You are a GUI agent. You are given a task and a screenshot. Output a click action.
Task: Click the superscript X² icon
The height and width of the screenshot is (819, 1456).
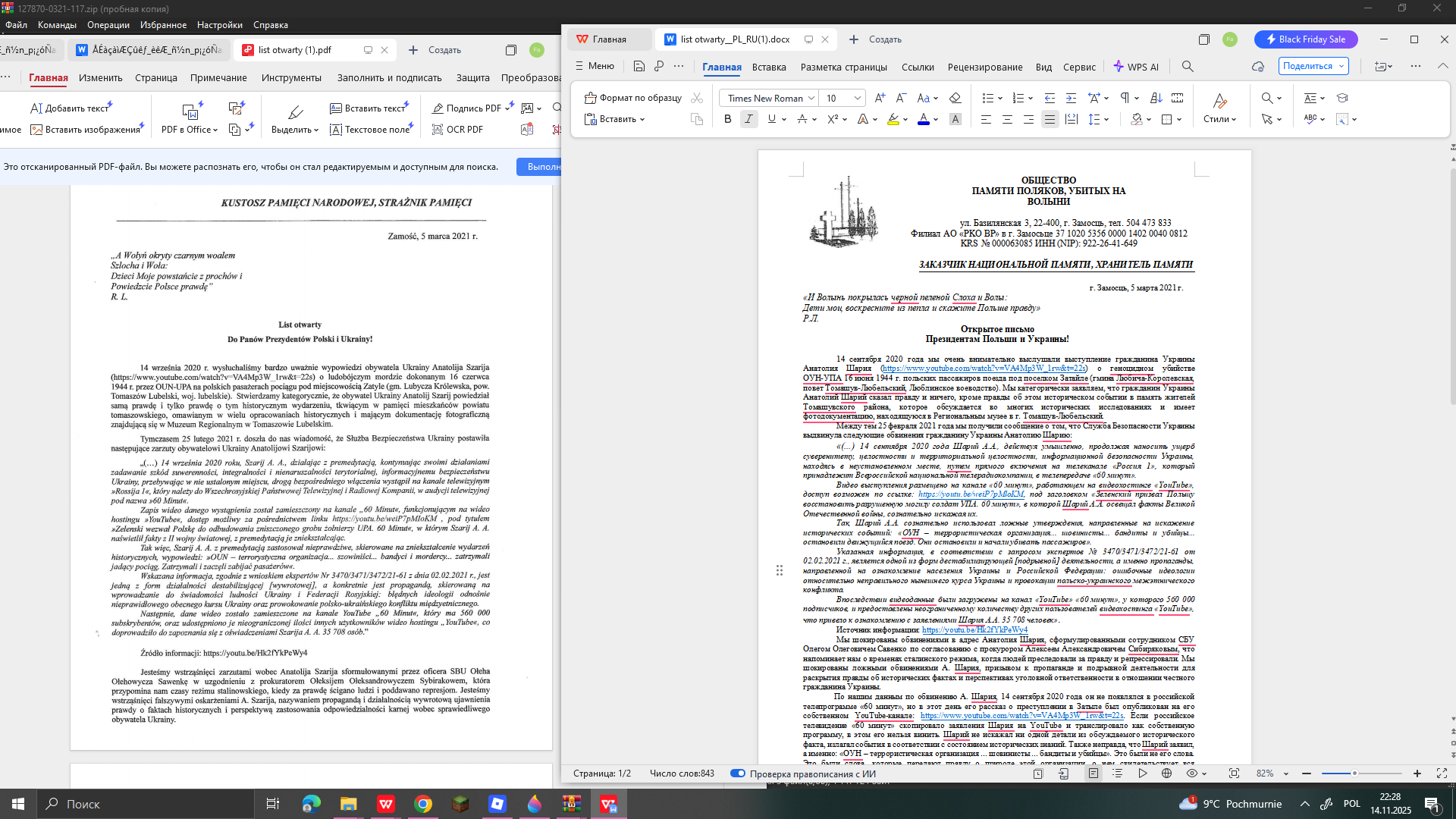pos(832,119)
